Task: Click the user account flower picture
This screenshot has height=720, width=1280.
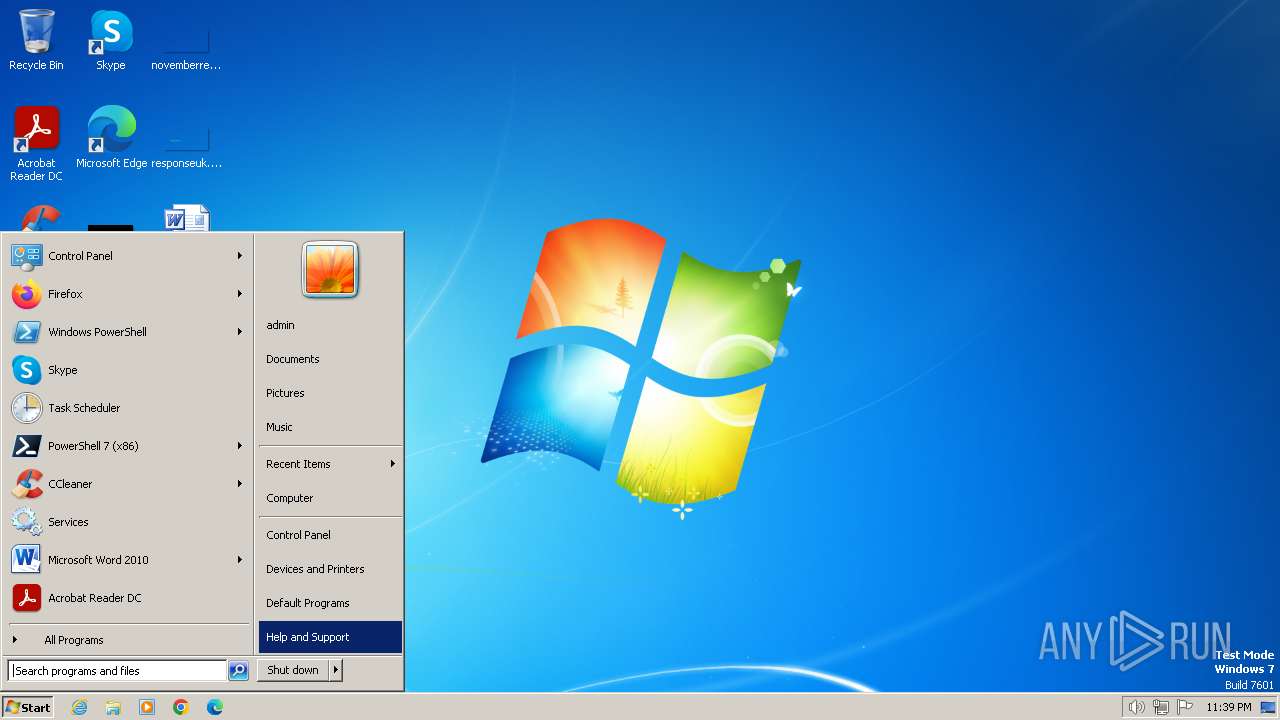Action: tap(330, 270)
